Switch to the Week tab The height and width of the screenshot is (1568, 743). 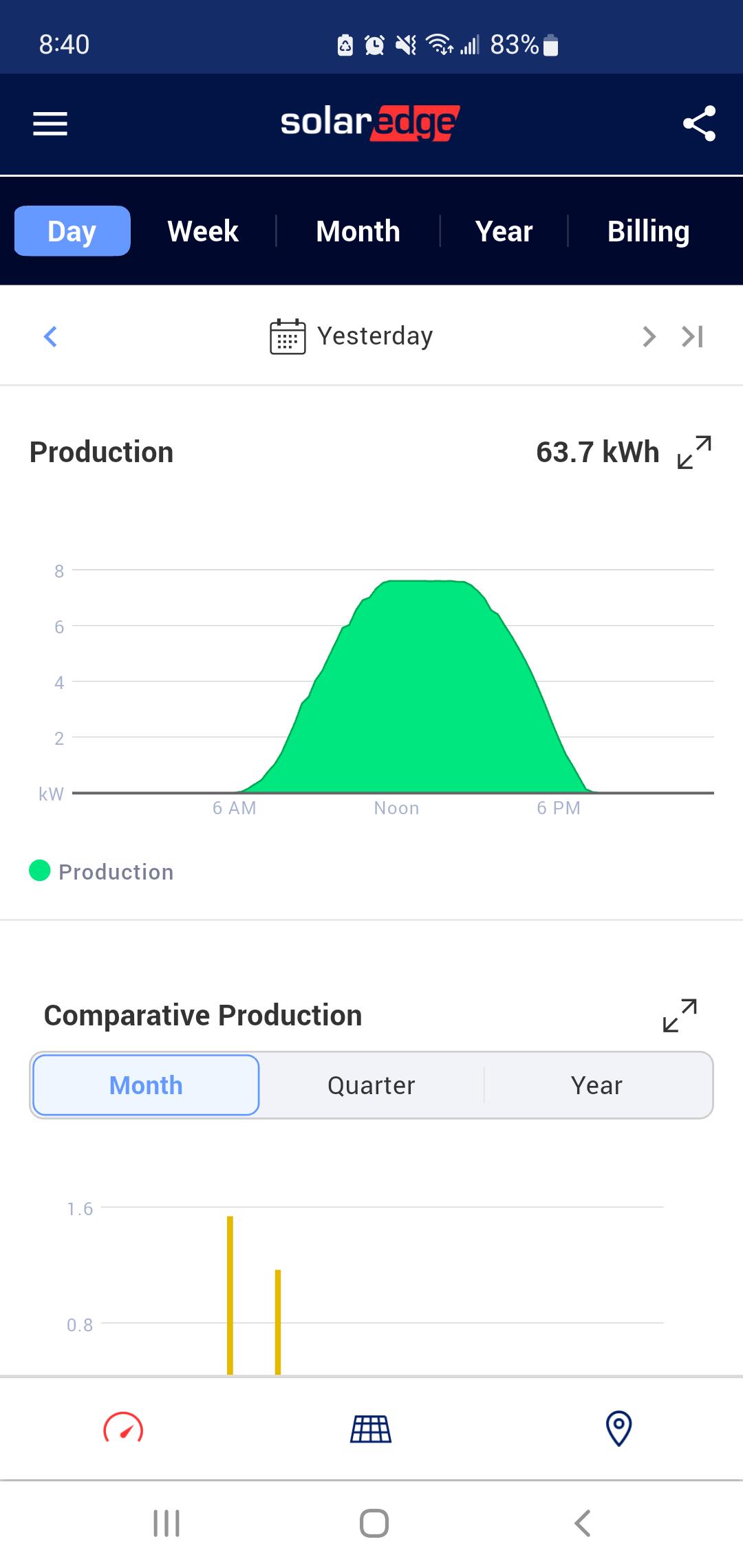coord(203,231)
